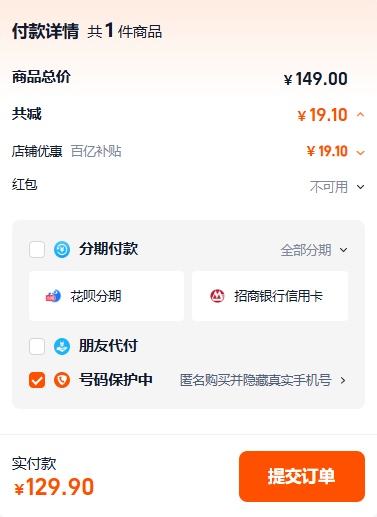Click the Huabei installment logo icon
The image size is (377, 517).
point(53,296)
